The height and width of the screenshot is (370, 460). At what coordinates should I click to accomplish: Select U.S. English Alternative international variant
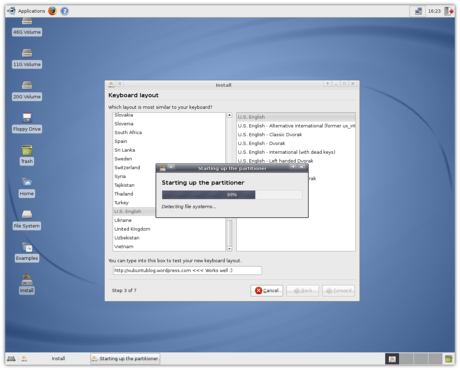pos(296,126)
